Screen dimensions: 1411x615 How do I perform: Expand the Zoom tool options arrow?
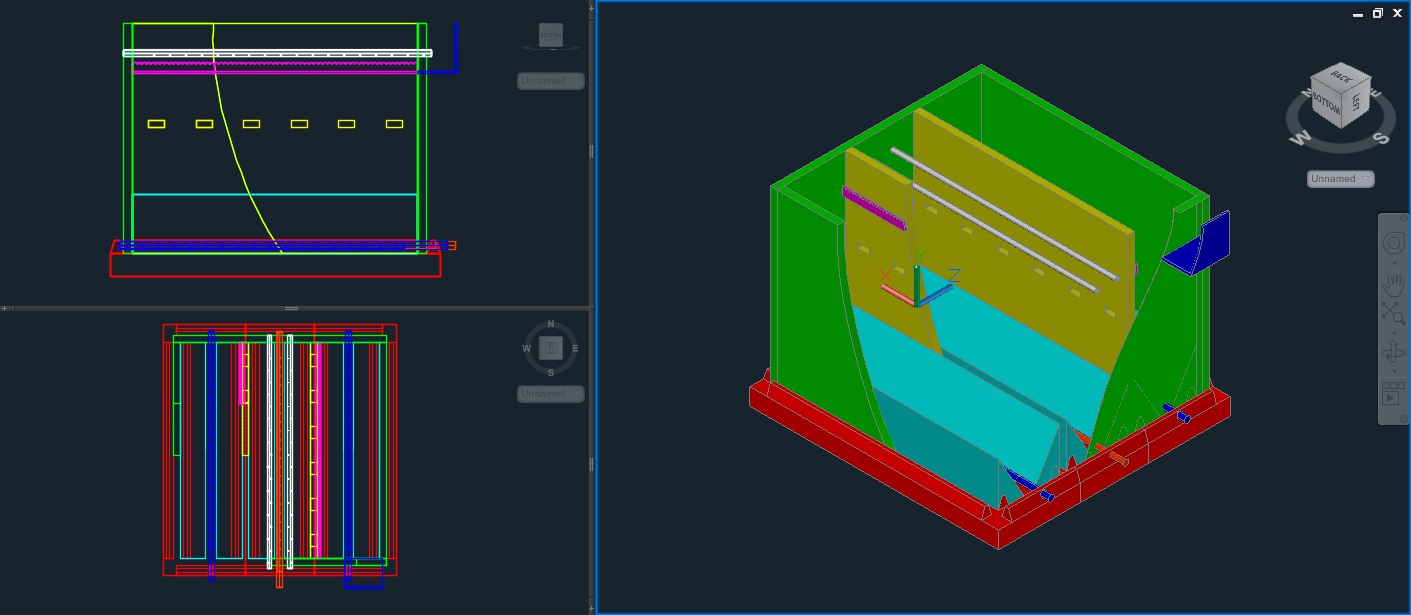(x=1394, y=333)
